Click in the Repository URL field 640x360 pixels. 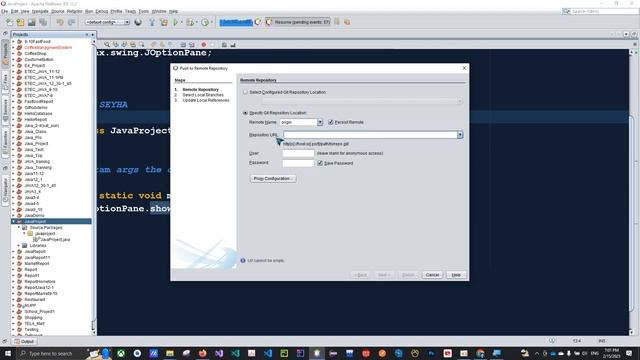pyautogui.click(x=370, y=135)
